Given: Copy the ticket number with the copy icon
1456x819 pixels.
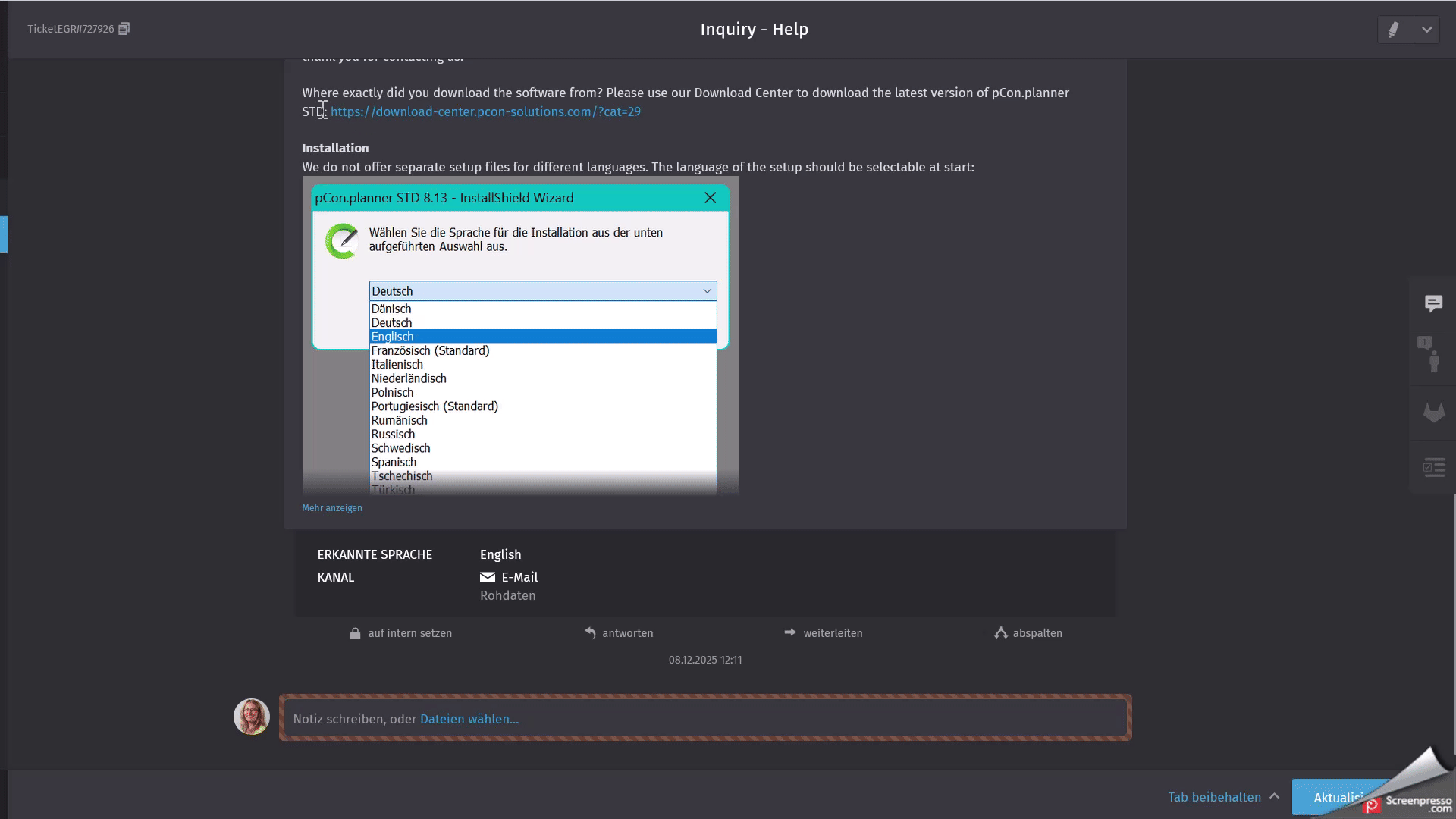Looking at the screenshot, I should coord(124,29).
